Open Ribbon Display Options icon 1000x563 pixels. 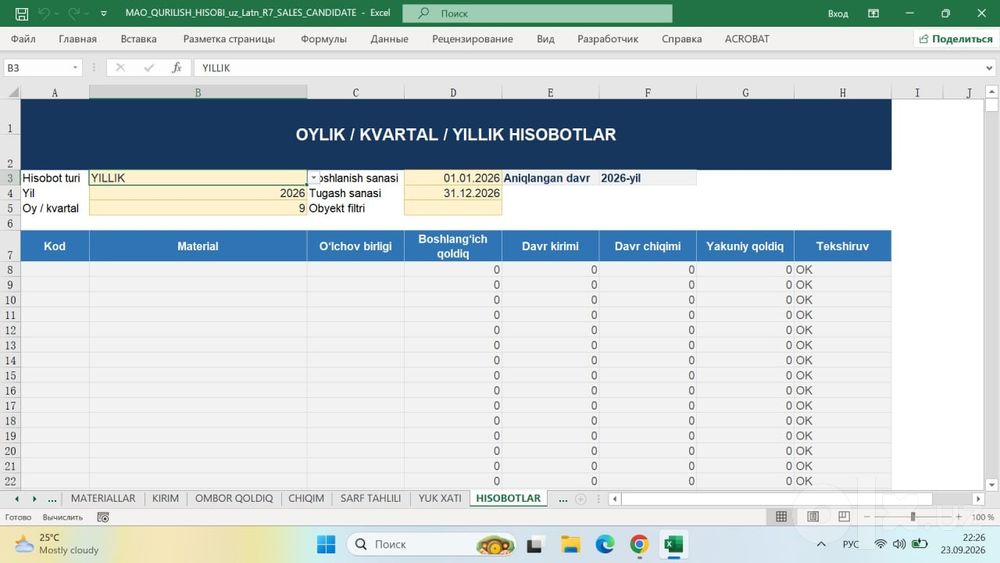pyautogui.click(x=873, y=13)
